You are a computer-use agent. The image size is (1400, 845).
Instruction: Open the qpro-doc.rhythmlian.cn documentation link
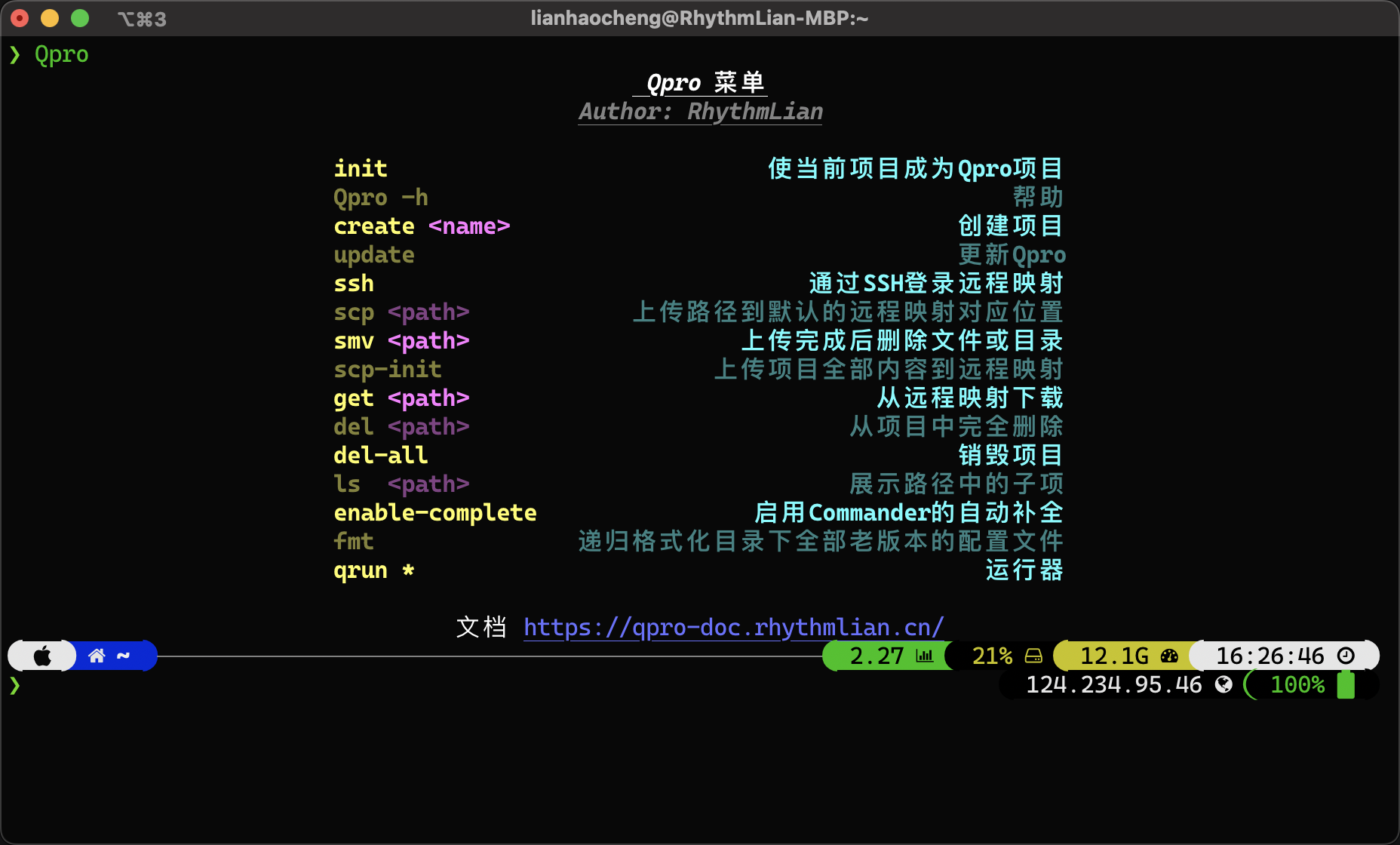733,627
